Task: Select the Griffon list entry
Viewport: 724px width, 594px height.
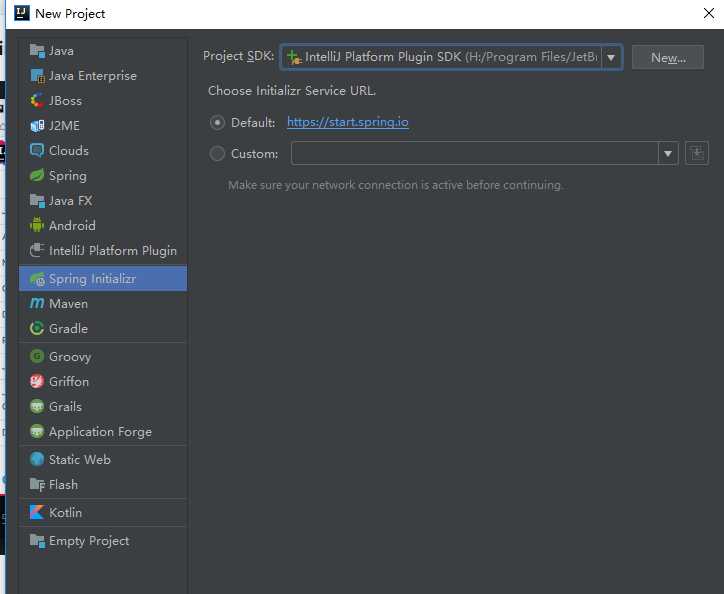Action: coord(103,381)
